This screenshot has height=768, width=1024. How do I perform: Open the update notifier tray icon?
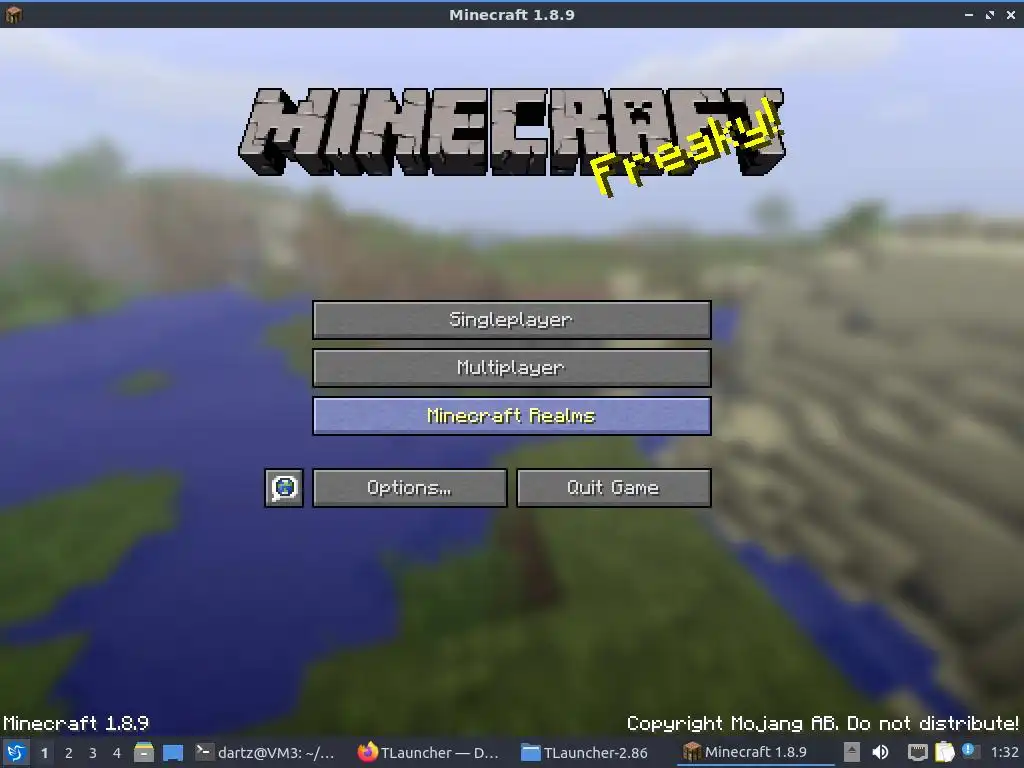coord(970,751)
